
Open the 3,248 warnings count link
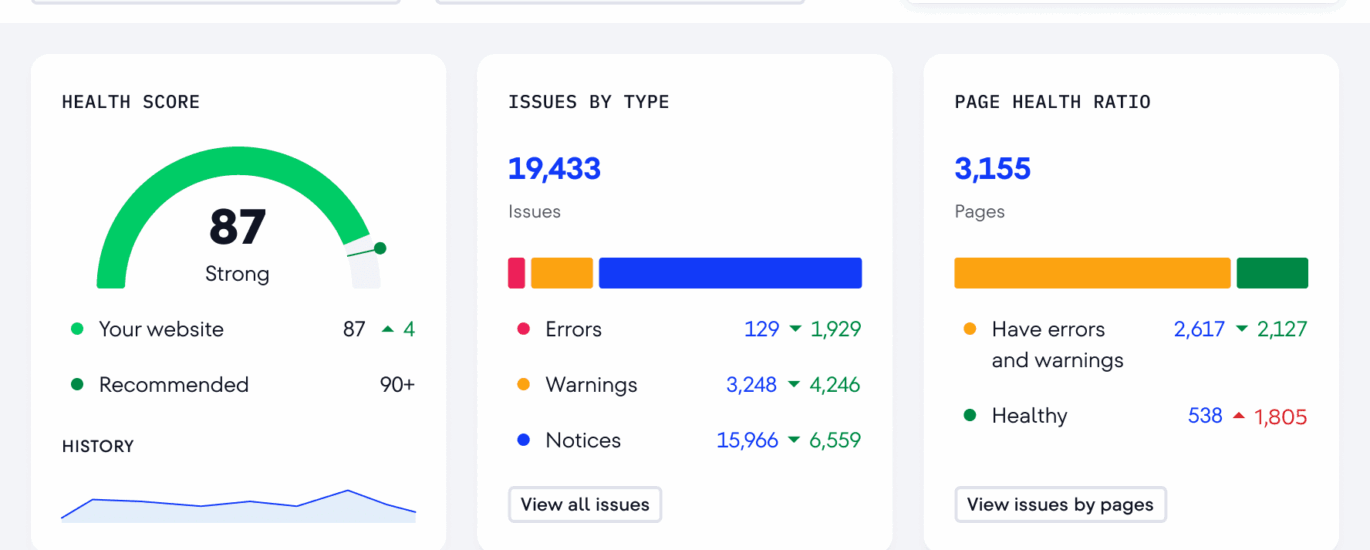(x=751, y=385)
